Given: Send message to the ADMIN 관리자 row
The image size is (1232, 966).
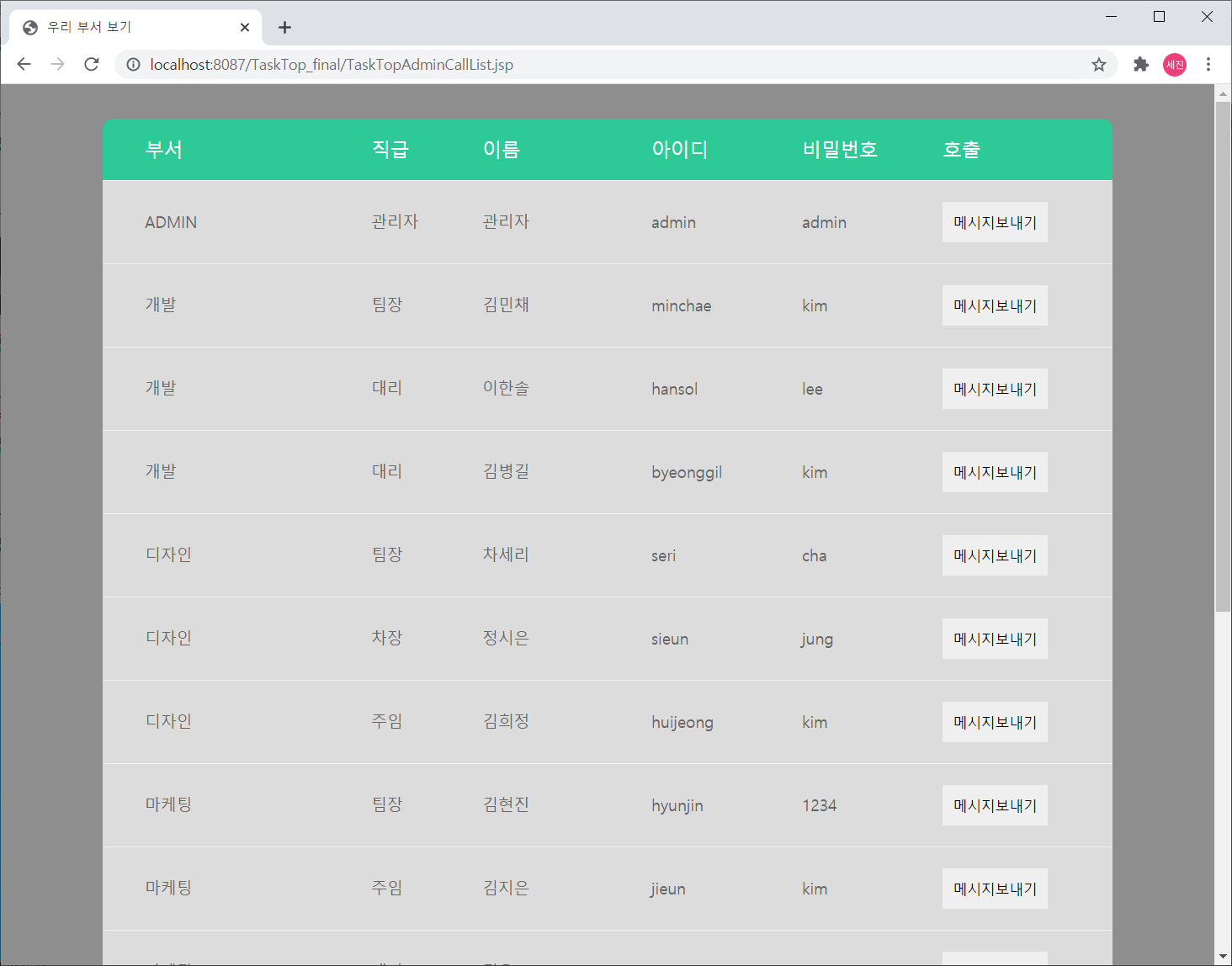Looking at the screenshot, I should coord(995,222).
